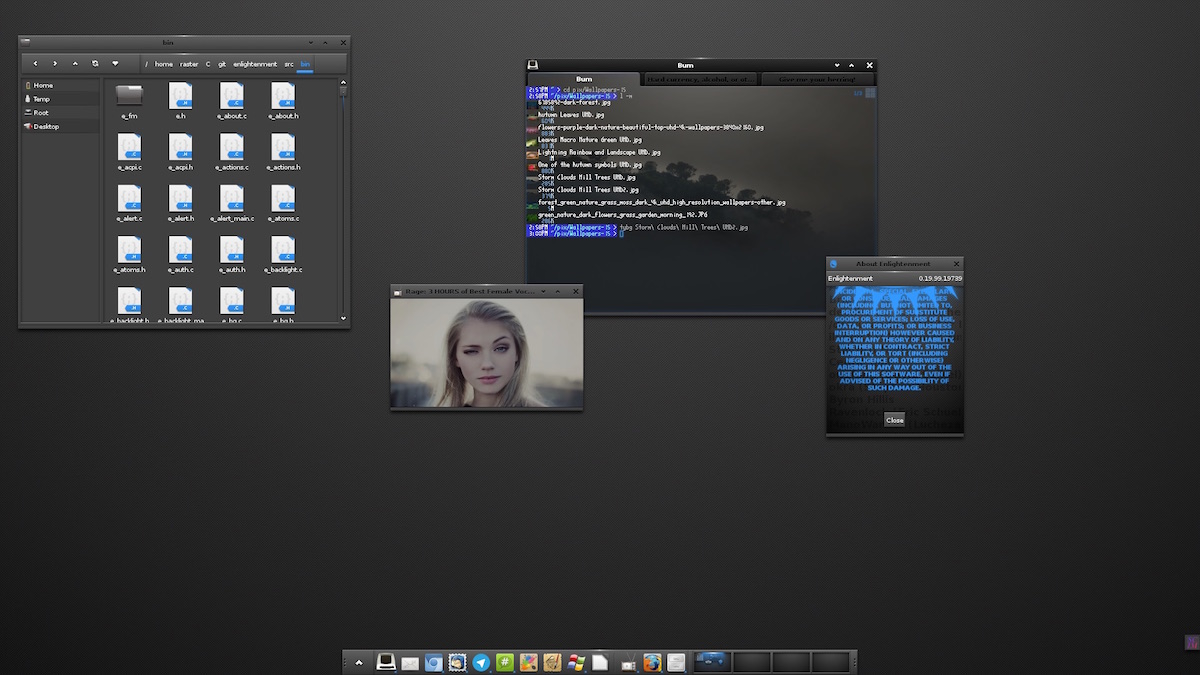Open the Bum window's title bar chevron menu
Image resolution: width=1200 pixels, height=675 pixels.
pos(837,65)
